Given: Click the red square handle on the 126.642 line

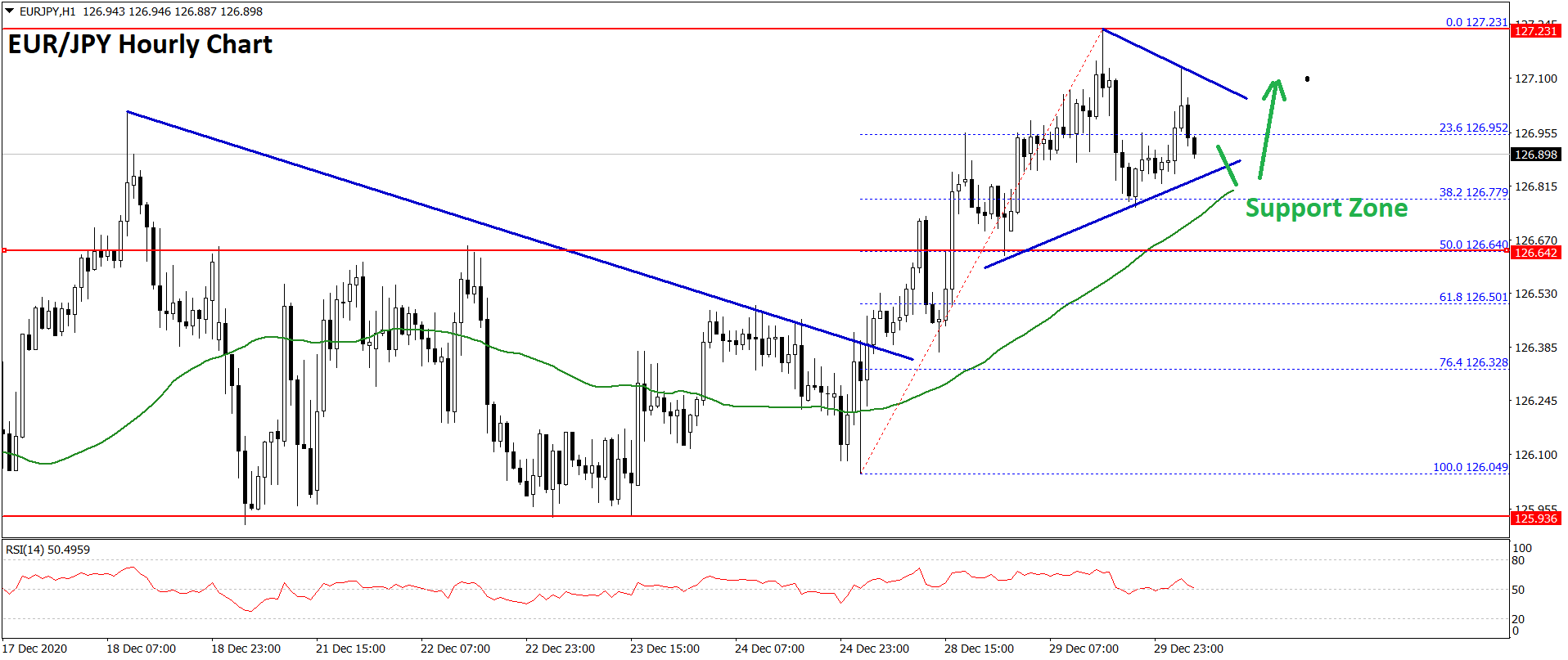Looking at the screenshot, I should (x=4, y=250).
